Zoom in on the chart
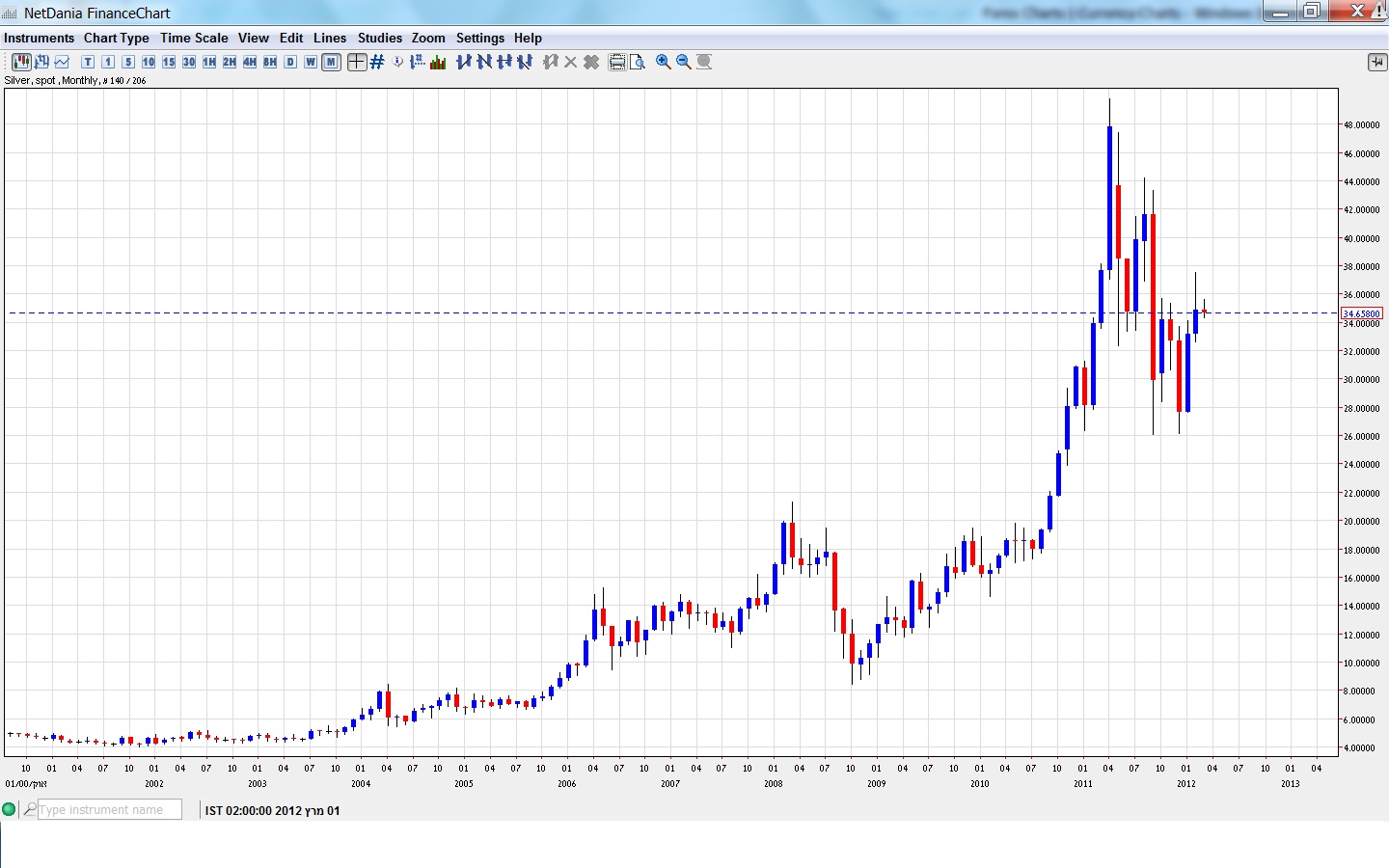Image resolution: width=1389 pixels, height=868 pixels. [664, 62]
